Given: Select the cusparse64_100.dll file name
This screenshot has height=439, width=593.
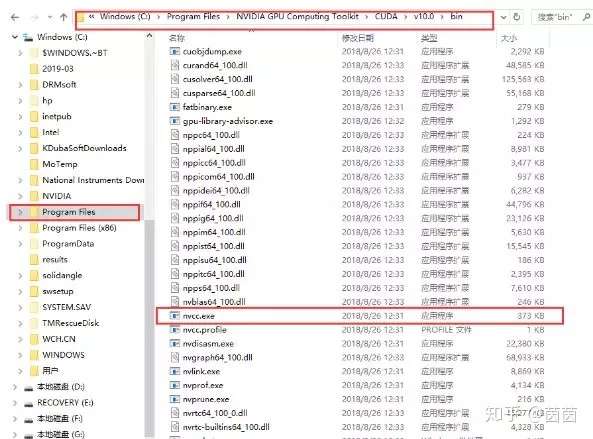Looking at the screenshot, I should [219, 93].
